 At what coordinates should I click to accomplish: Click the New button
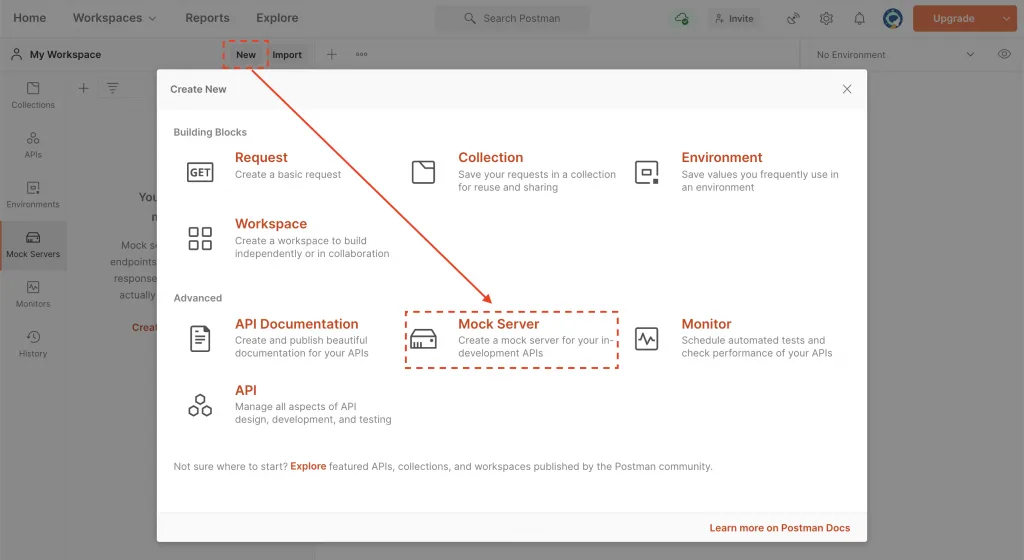tap(246, 55)
